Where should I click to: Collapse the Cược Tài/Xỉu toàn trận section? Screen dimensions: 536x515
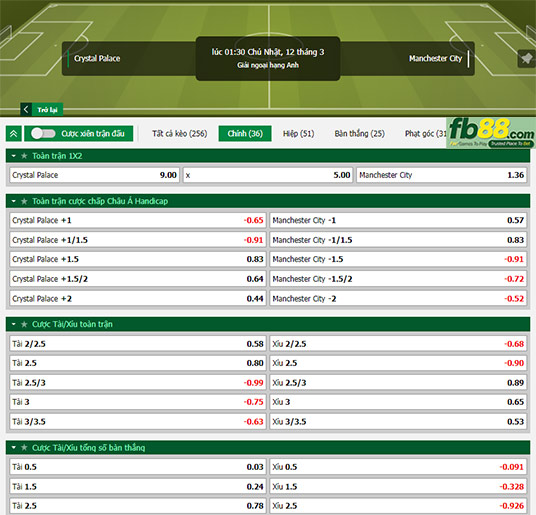point(14,324)
